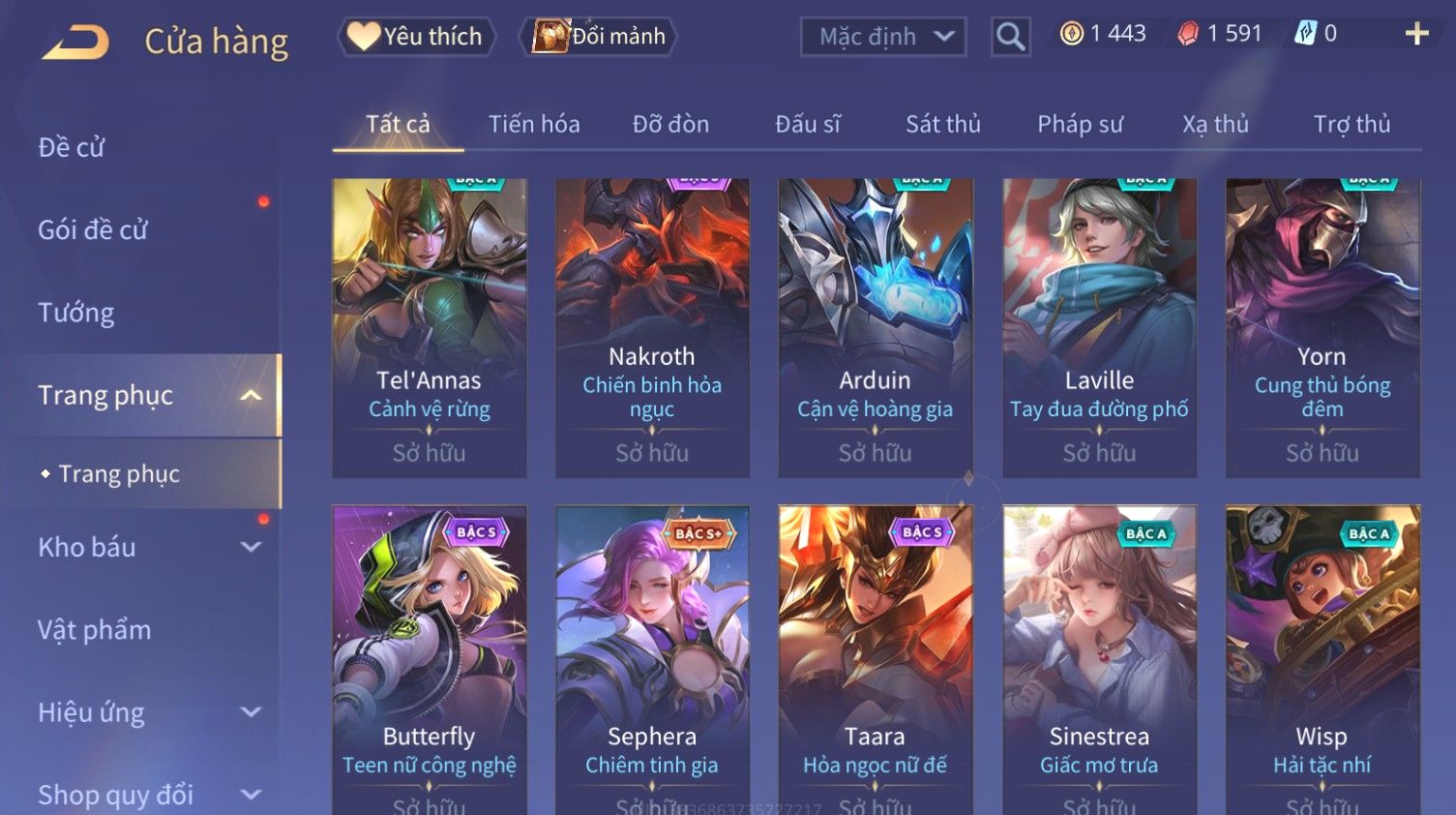Select Nakroth Chiến binh hỏa ngục skin

tap(652, 327)
